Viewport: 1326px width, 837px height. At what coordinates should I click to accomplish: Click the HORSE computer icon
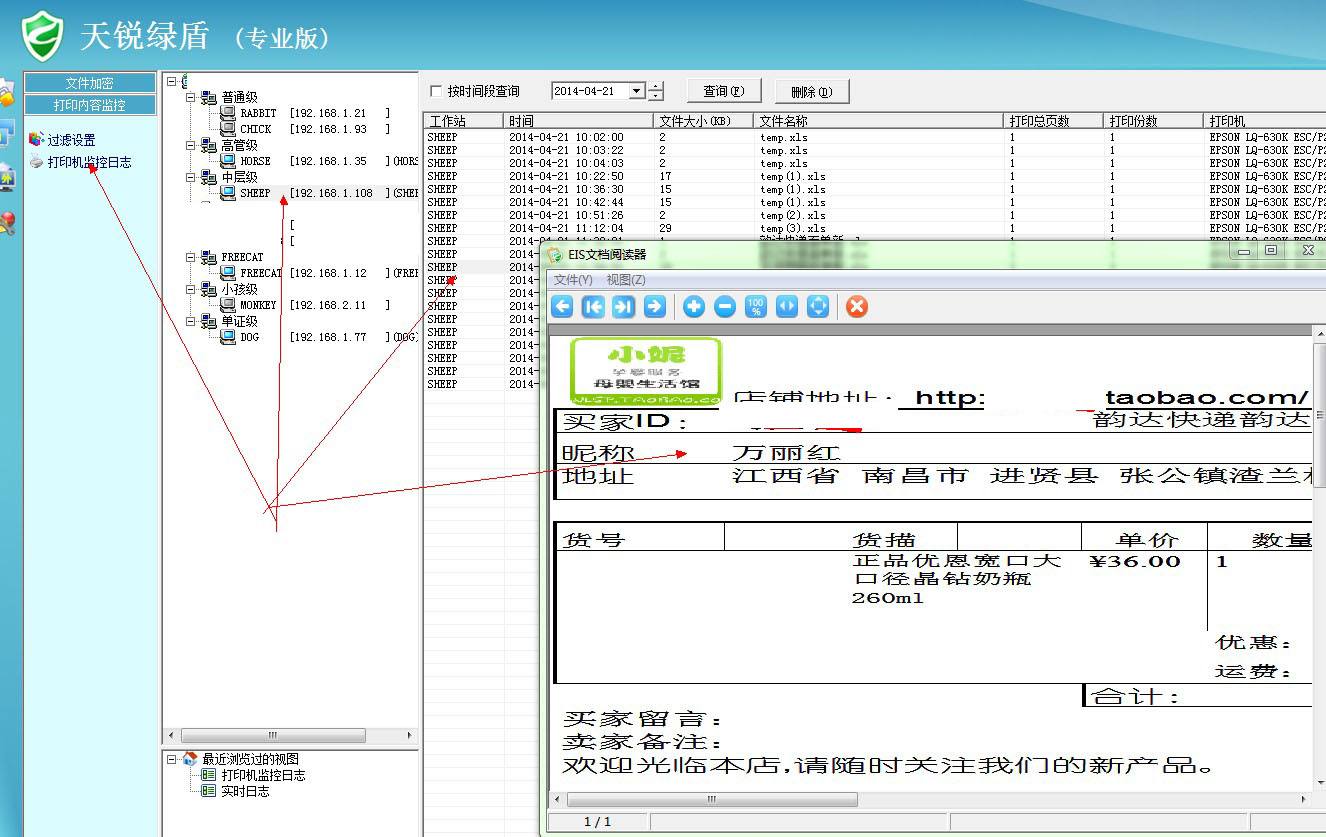tap(228, 161)
